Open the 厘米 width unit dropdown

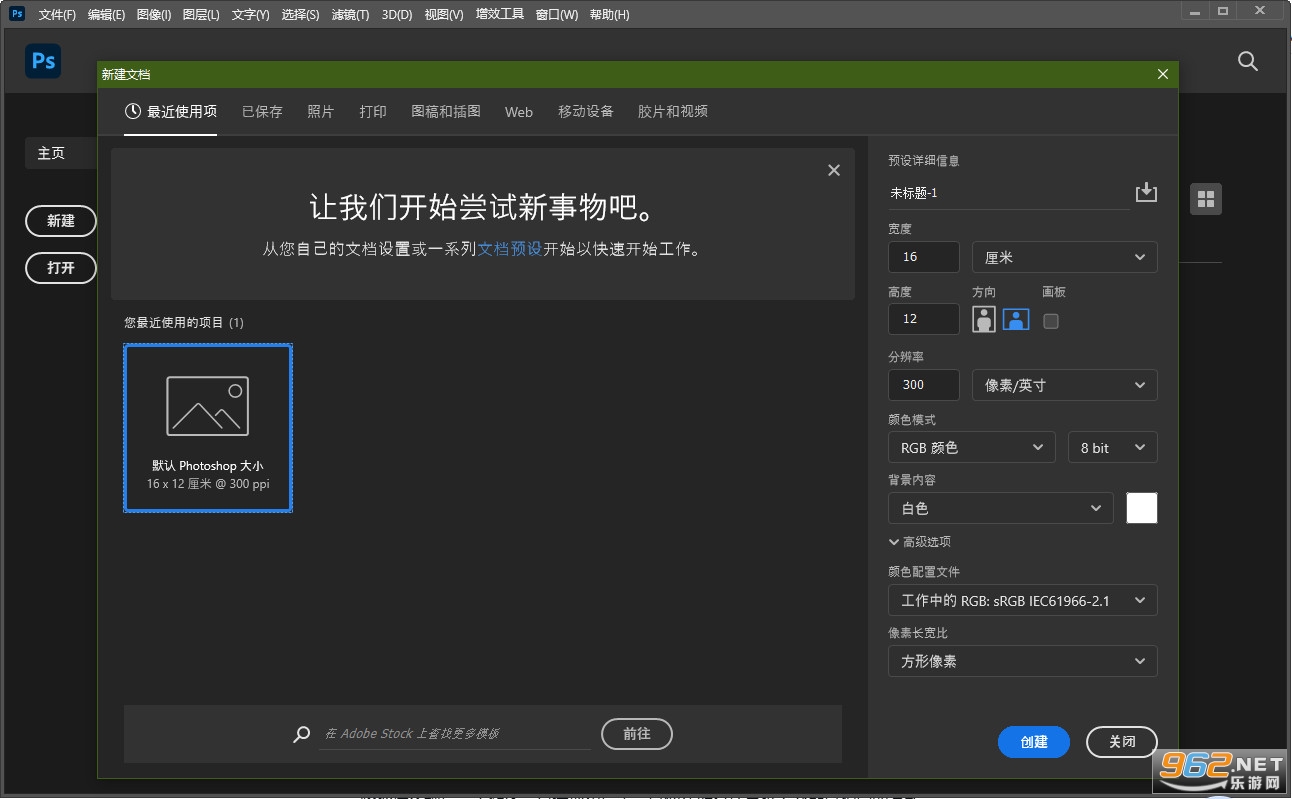1065,257
